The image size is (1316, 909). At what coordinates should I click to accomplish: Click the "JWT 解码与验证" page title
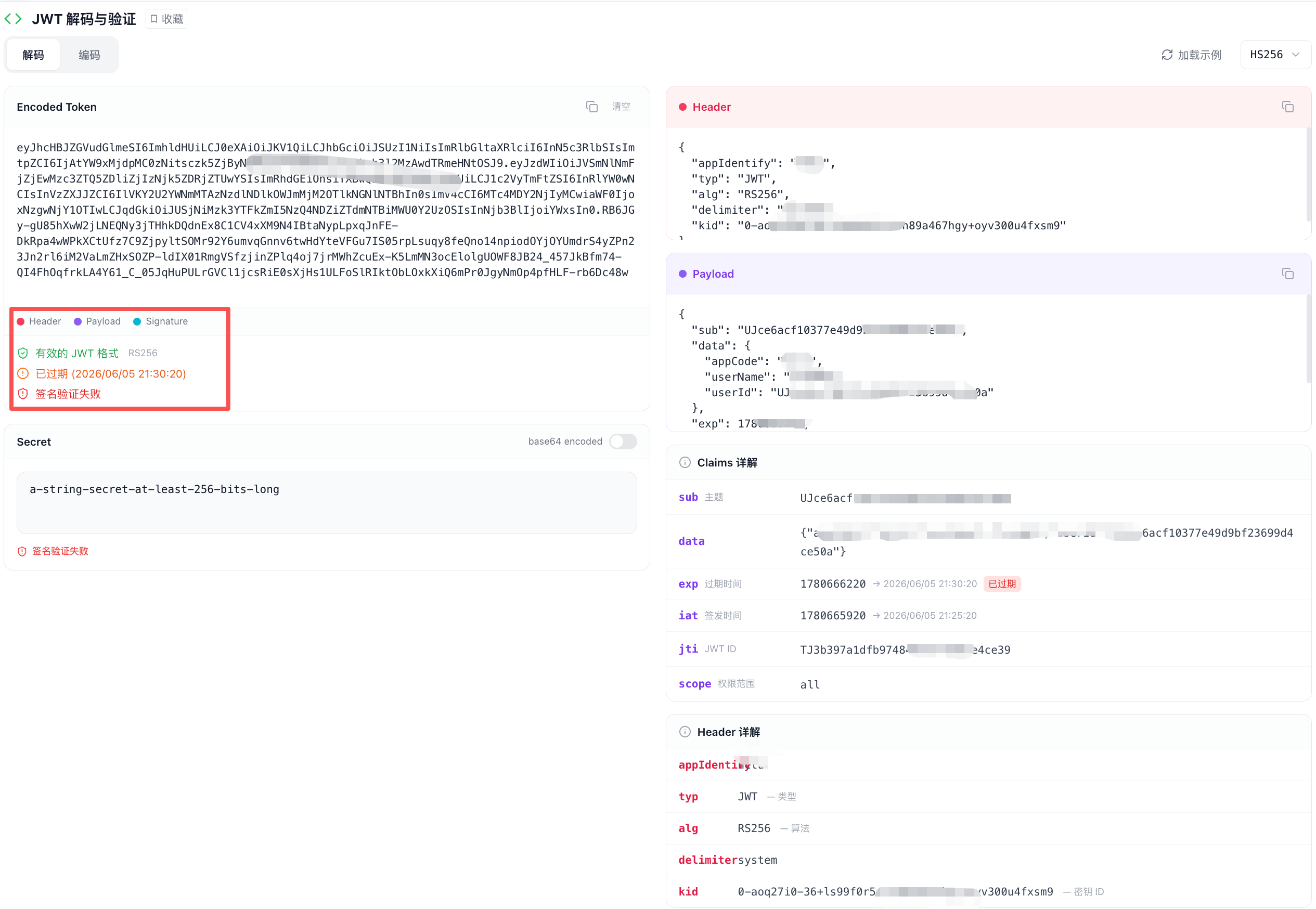tap(84, 19)
